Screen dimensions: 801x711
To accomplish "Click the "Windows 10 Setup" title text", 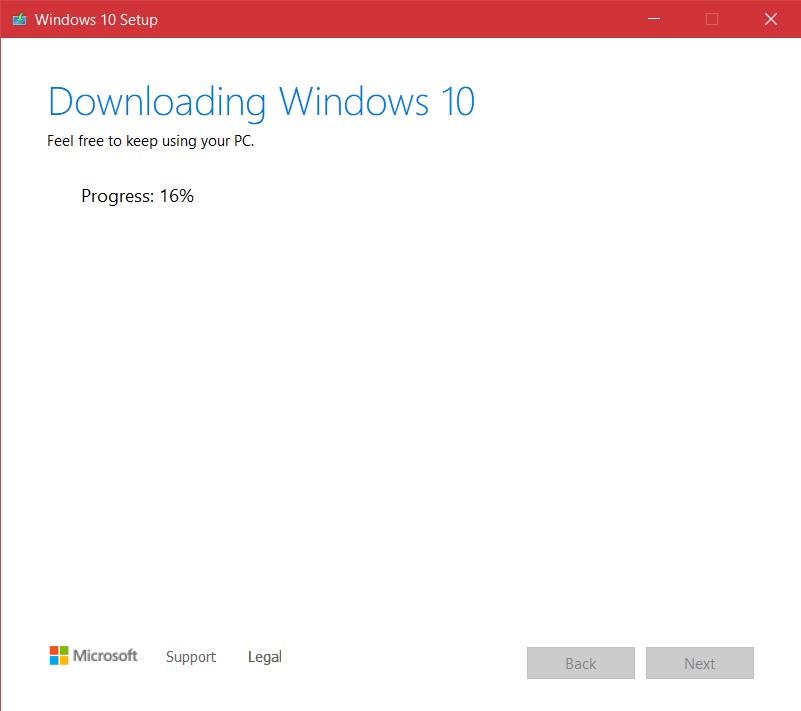I will 96,19.
